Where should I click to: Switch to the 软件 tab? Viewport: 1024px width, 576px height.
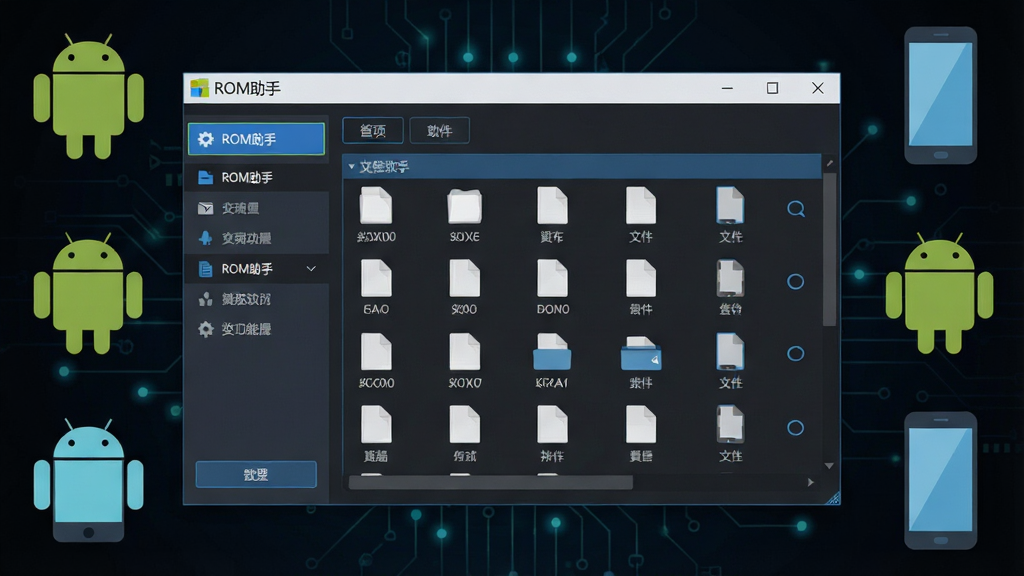point(440,131)
